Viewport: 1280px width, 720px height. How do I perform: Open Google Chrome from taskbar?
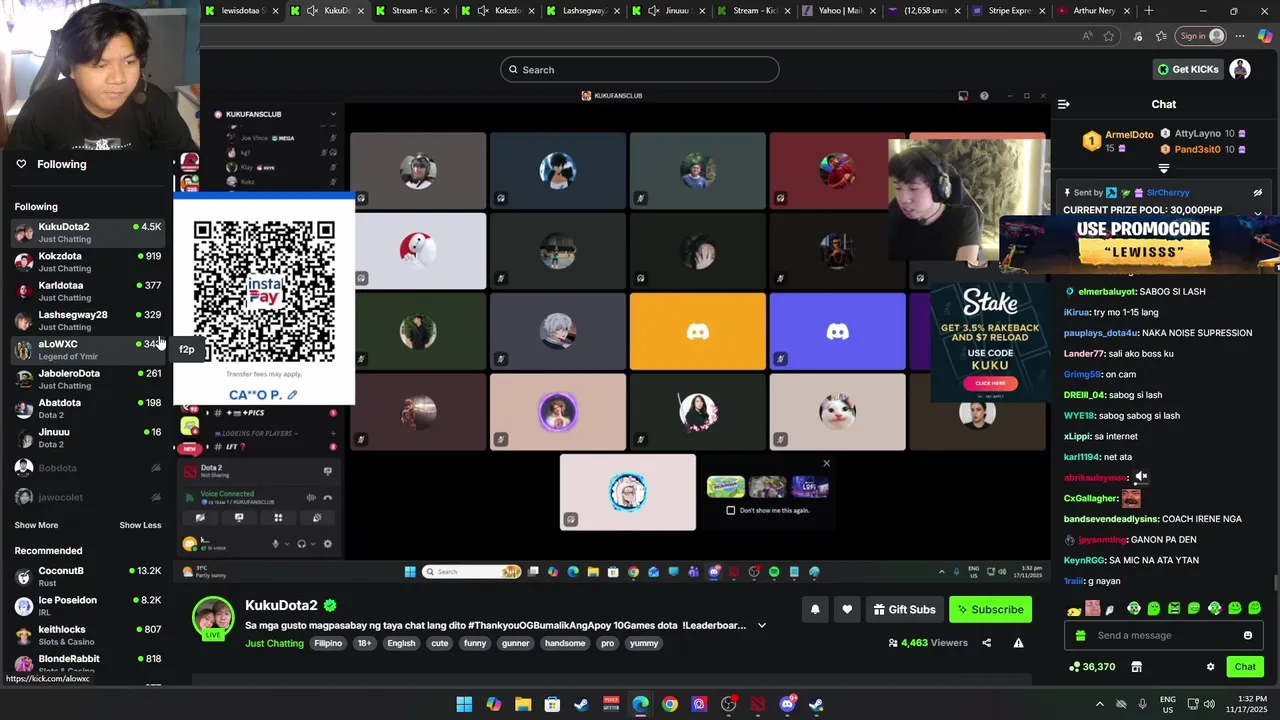coord(670,704)
